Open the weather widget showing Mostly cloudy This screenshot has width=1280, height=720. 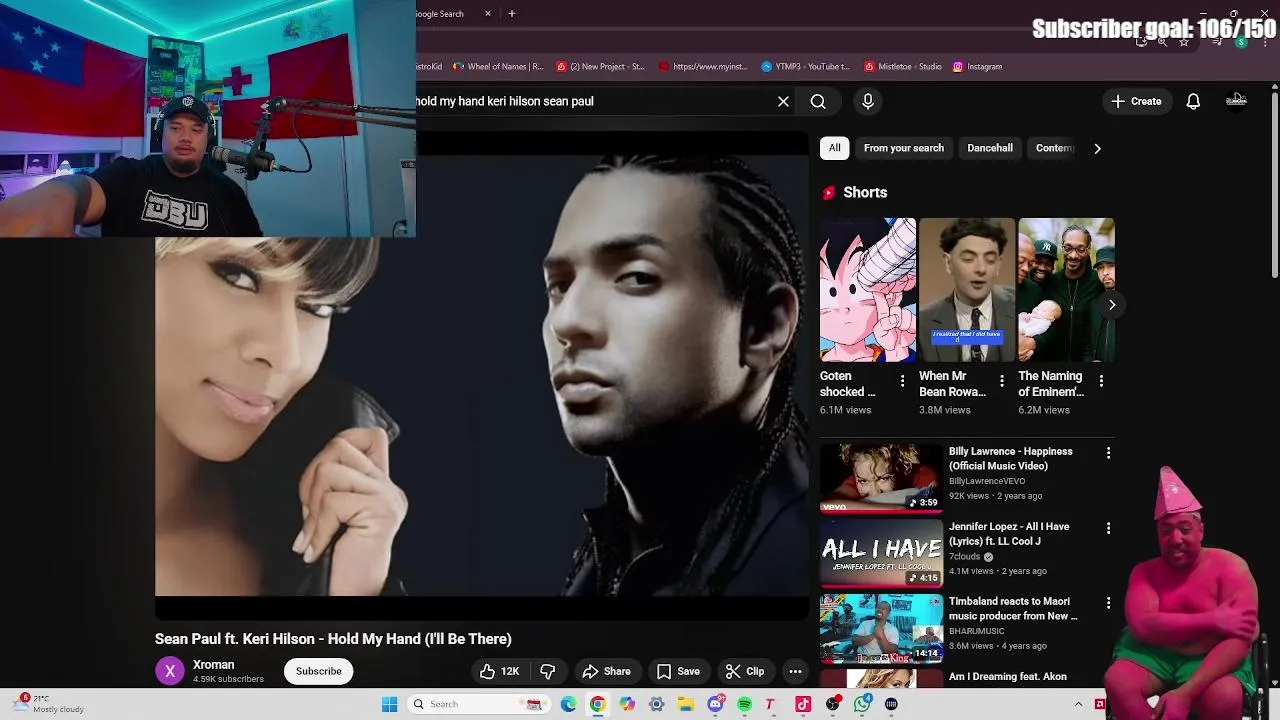[x=50, y=704]
